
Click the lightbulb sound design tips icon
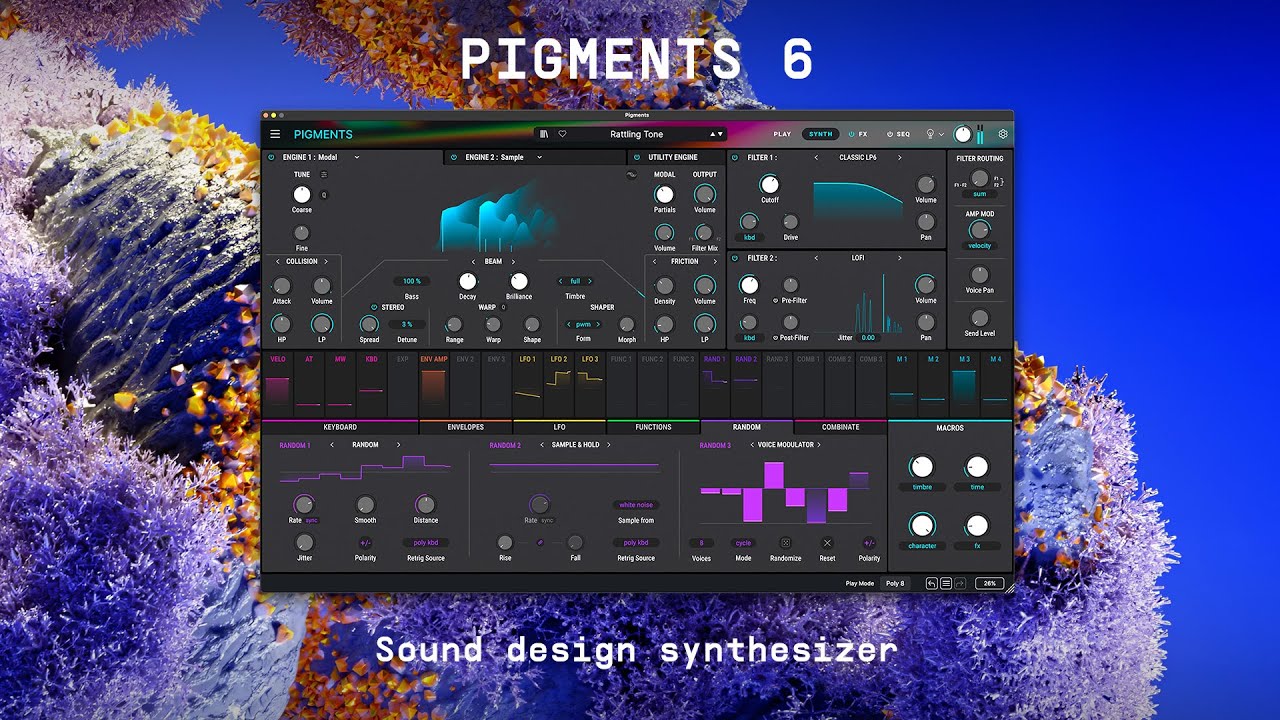[930, 134]
